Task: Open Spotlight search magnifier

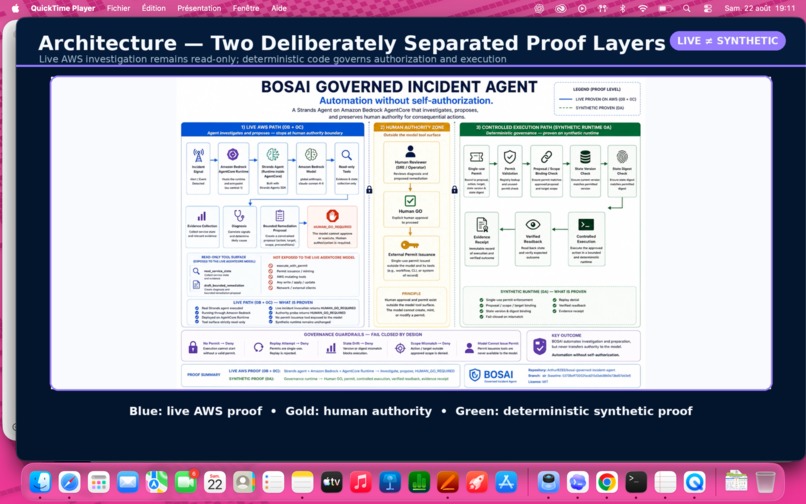Action: pos(687,8)
